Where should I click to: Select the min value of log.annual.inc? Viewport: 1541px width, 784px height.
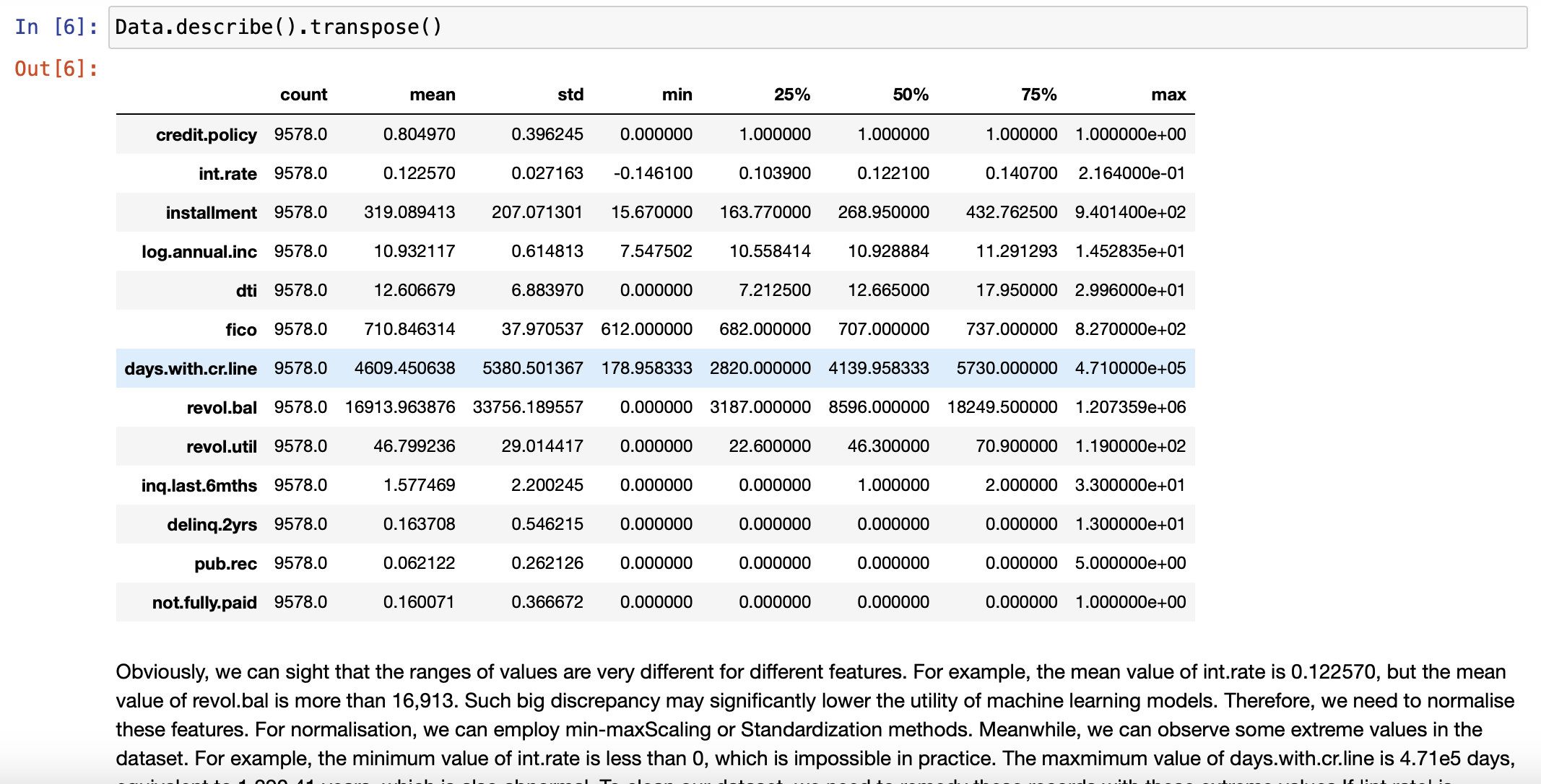pyautogui.click(x=656, y=251)
